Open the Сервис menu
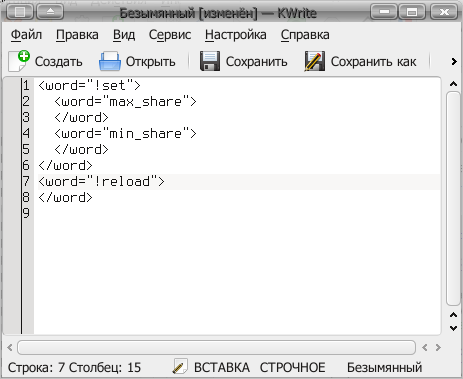Viewport: 463px width, 379px height. 170,35
